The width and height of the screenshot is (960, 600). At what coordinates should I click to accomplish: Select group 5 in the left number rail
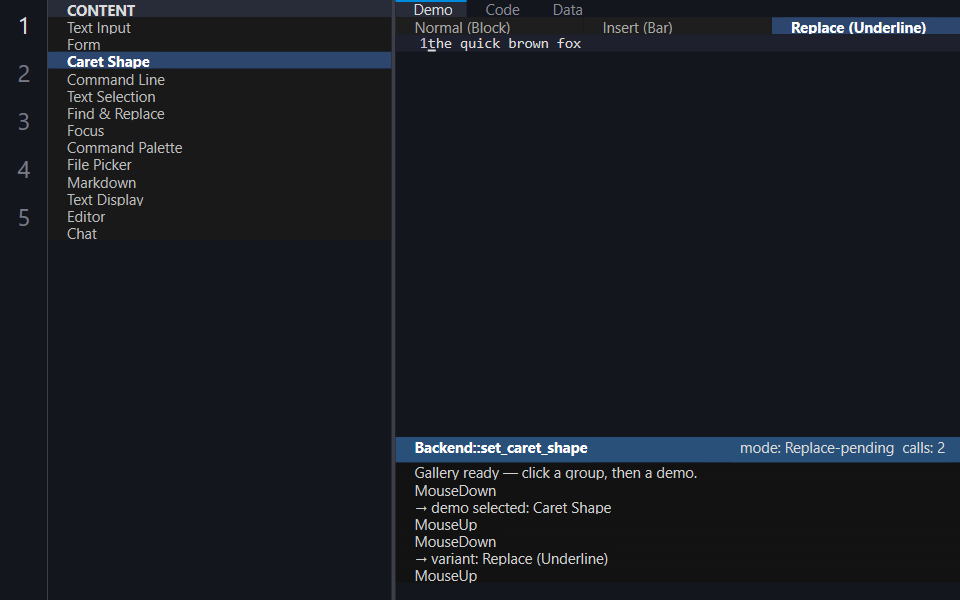pyautogui.click(x=23, y=218)
